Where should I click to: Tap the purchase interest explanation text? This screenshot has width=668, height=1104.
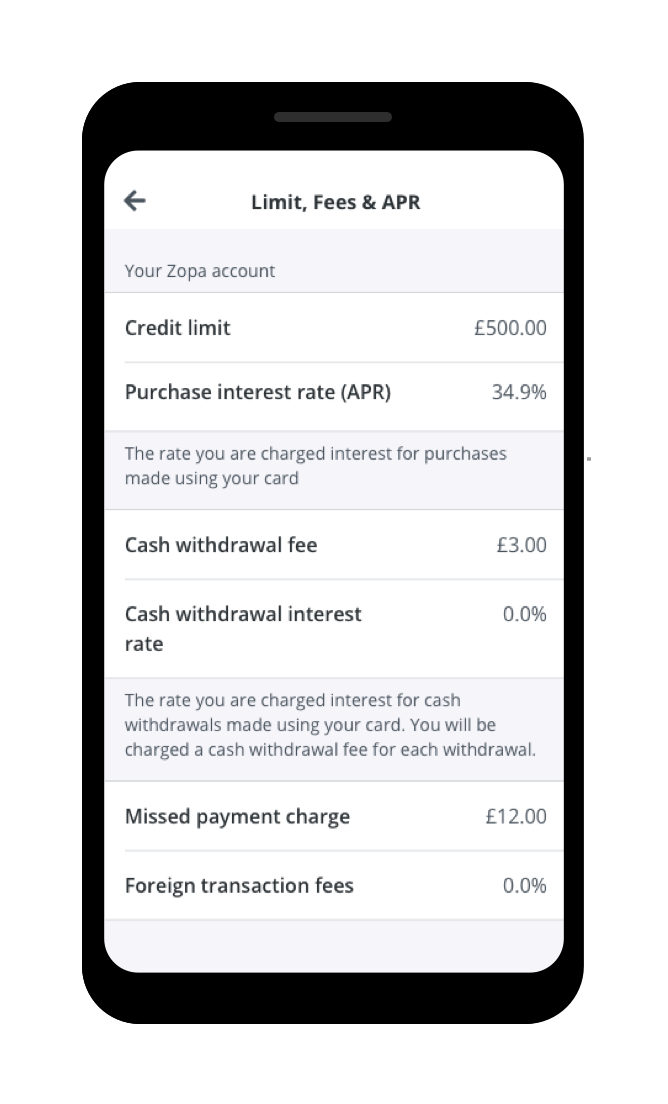click(x=315, y=465)
